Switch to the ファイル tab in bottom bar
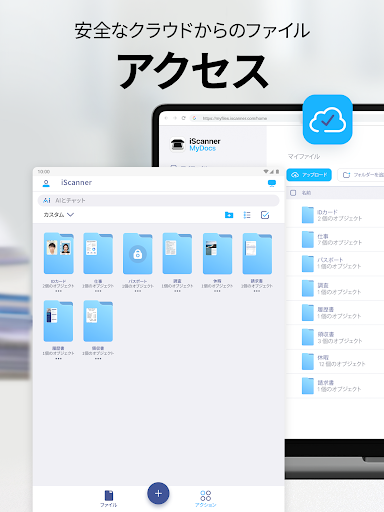384x512 pixels. click(109, 499)
